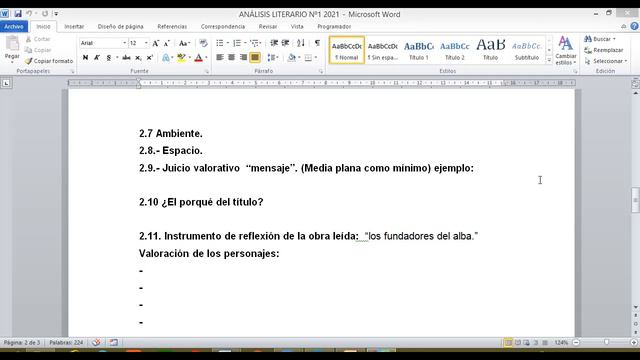
Task: Shrink font size with decrease button
Action: 167,43
